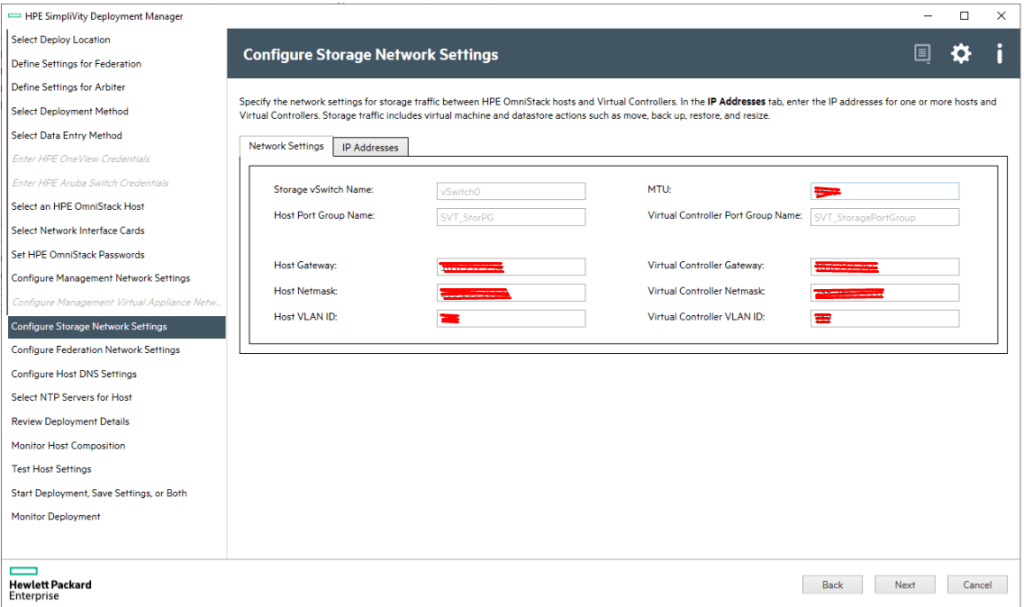Maximize the Deployment Manager window
The height and width of the screenshot is (607, 1024).
click(x=964, y=16)
